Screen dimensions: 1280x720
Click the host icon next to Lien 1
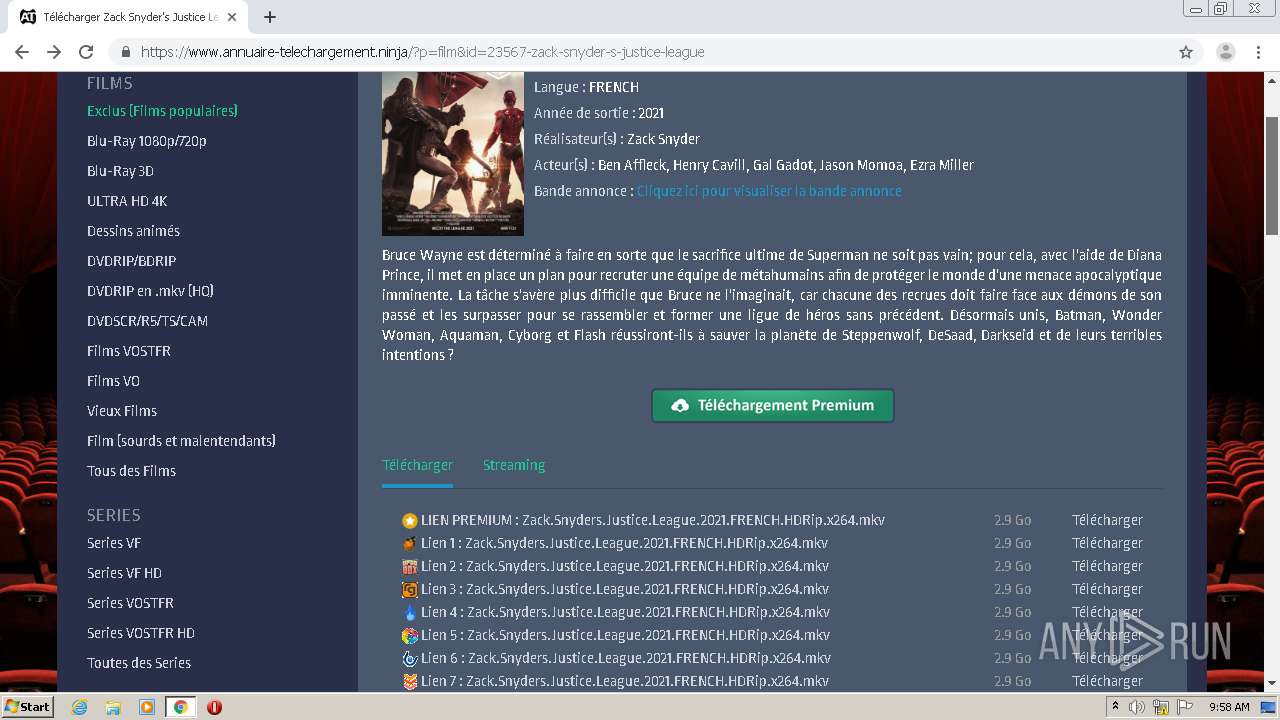pos(410,544)
